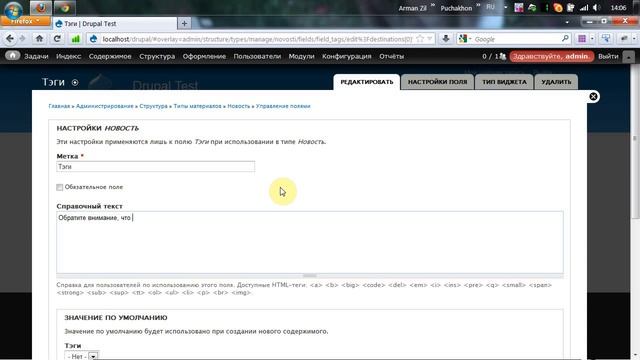Click the Выйти logout link
This screenshot has width=640, height=360.
tap(608, 56)
